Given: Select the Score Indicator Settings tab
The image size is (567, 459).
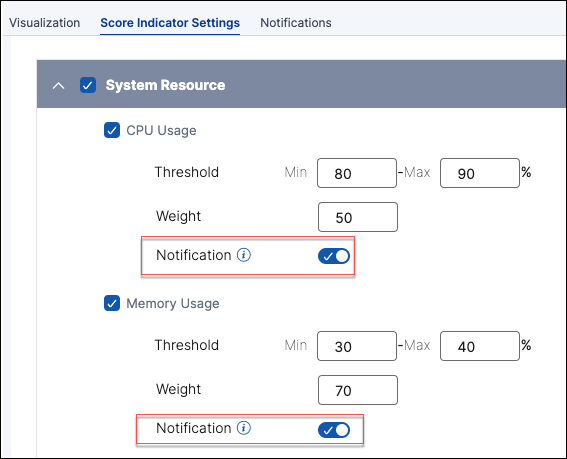Looking at the screenshot, I should point(170,23).
